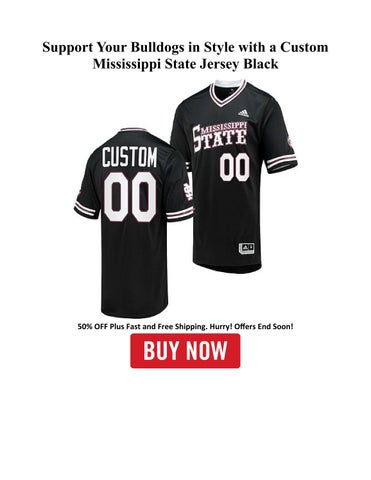
Task: Click the Mississippi State wordmark on the jersey
Action: coord(220,136)
